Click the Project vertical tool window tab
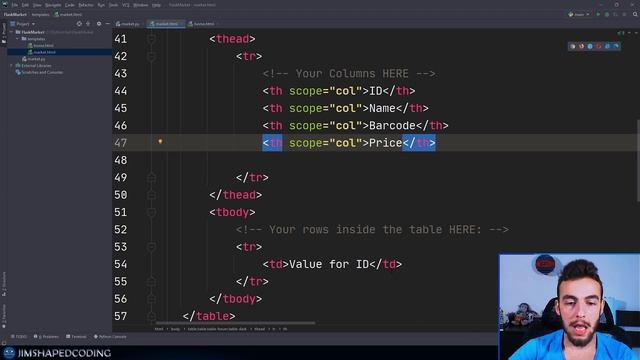This screenshot has width=640, height=360. [x=4, y=33]
